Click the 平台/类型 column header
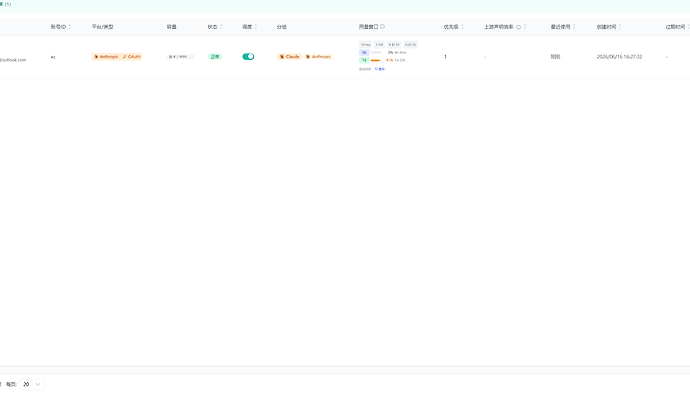The width and height of the screenshot is (690, 393). [x=103, y=27]
